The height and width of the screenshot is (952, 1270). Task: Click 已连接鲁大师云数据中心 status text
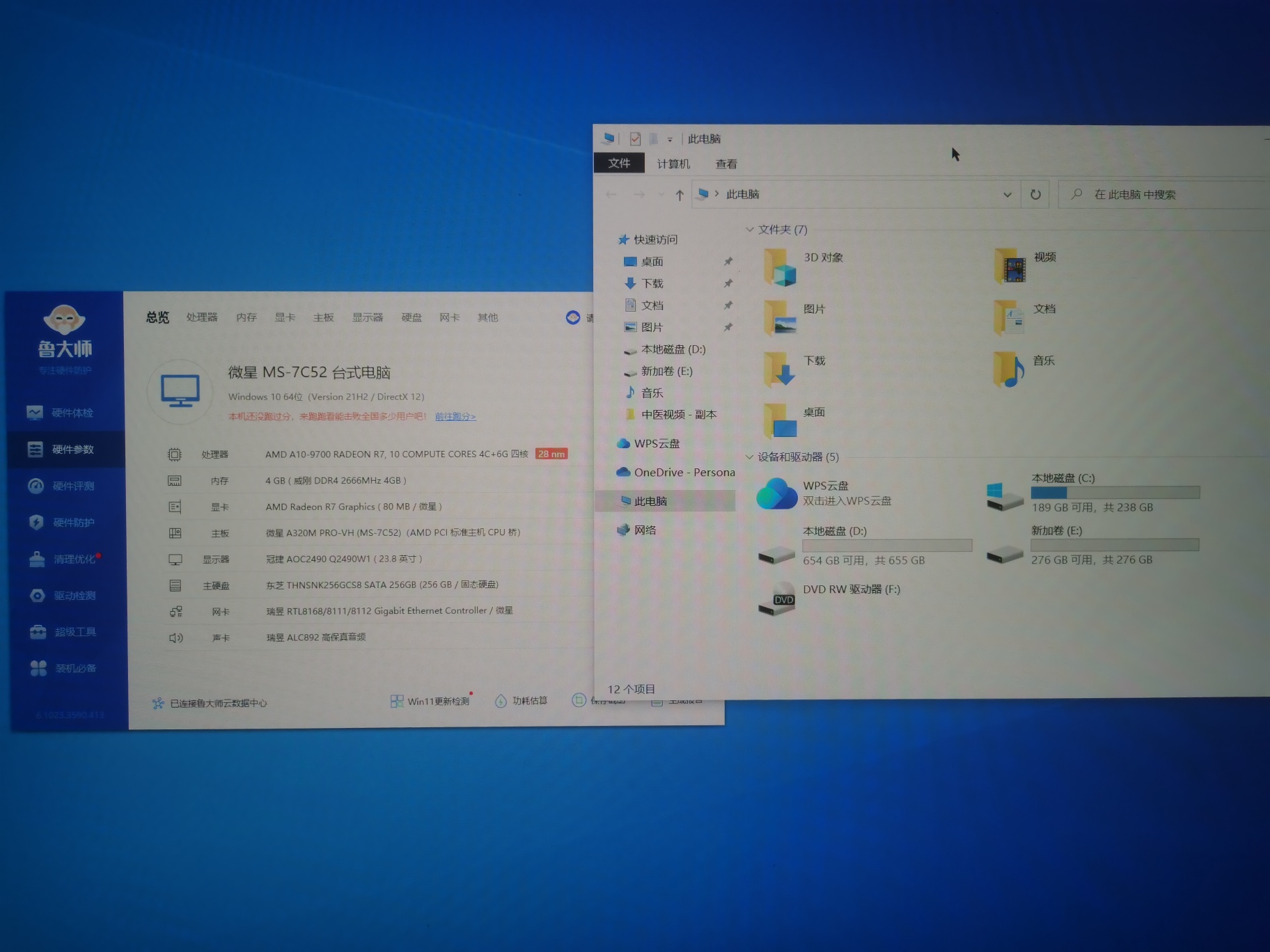point(218,703)
